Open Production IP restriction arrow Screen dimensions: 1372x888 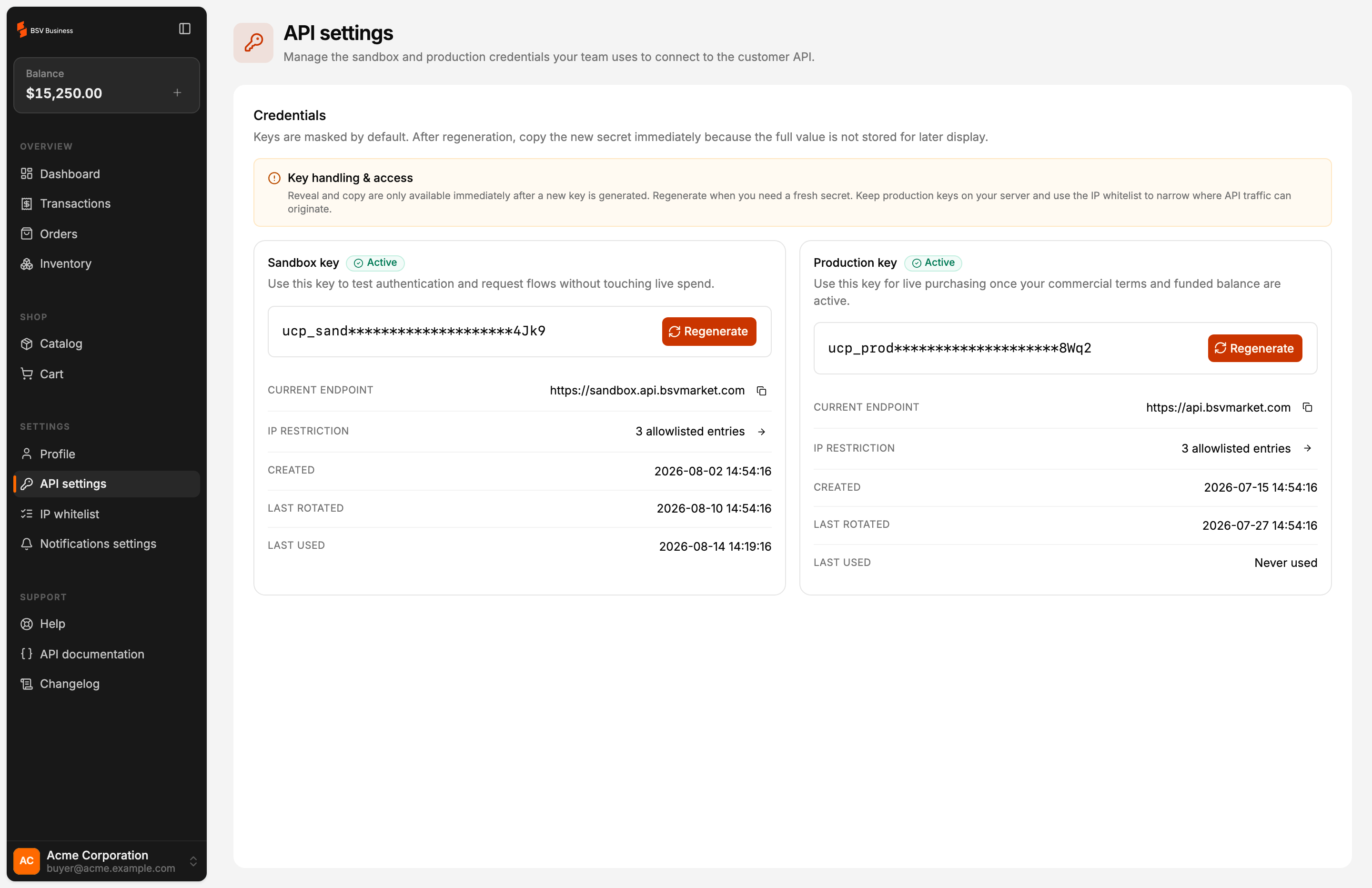[1307, 449]
